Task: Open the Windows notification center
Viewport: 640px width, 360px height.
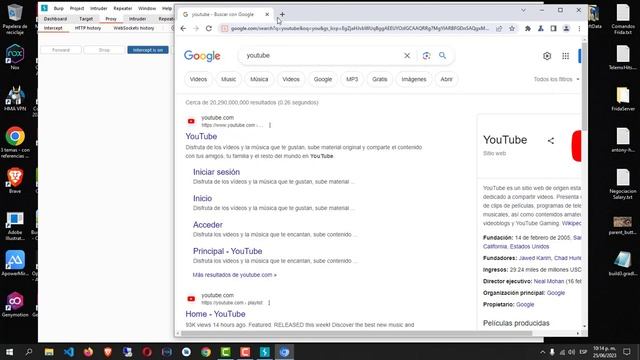Action: pos(627,352)
